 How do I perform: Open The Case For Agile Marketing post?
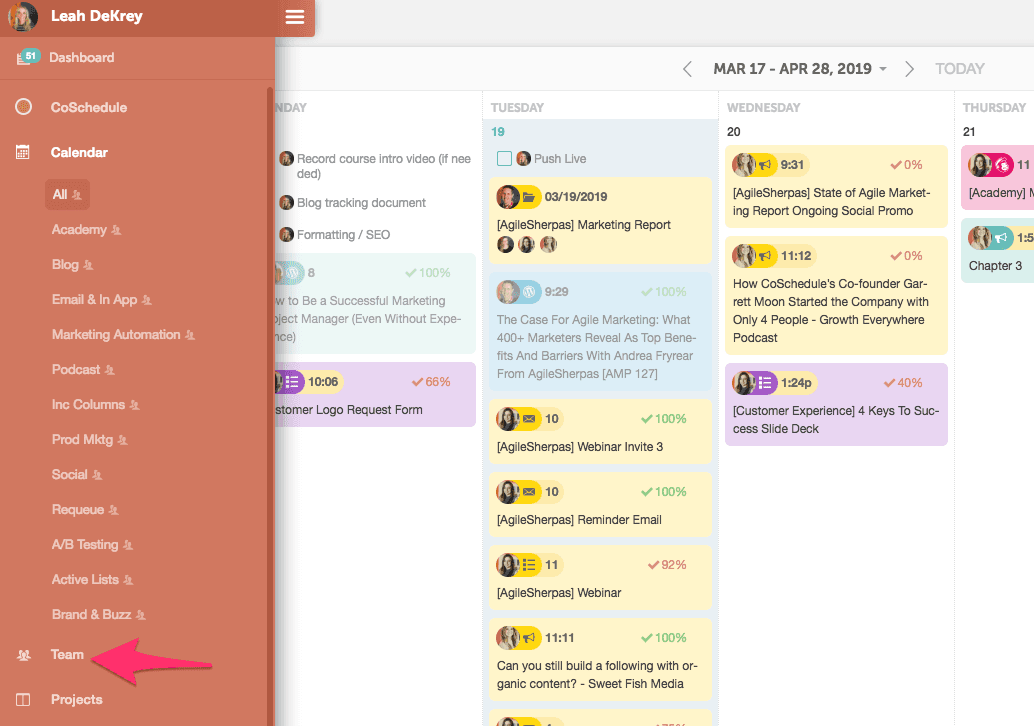[596, 346]
